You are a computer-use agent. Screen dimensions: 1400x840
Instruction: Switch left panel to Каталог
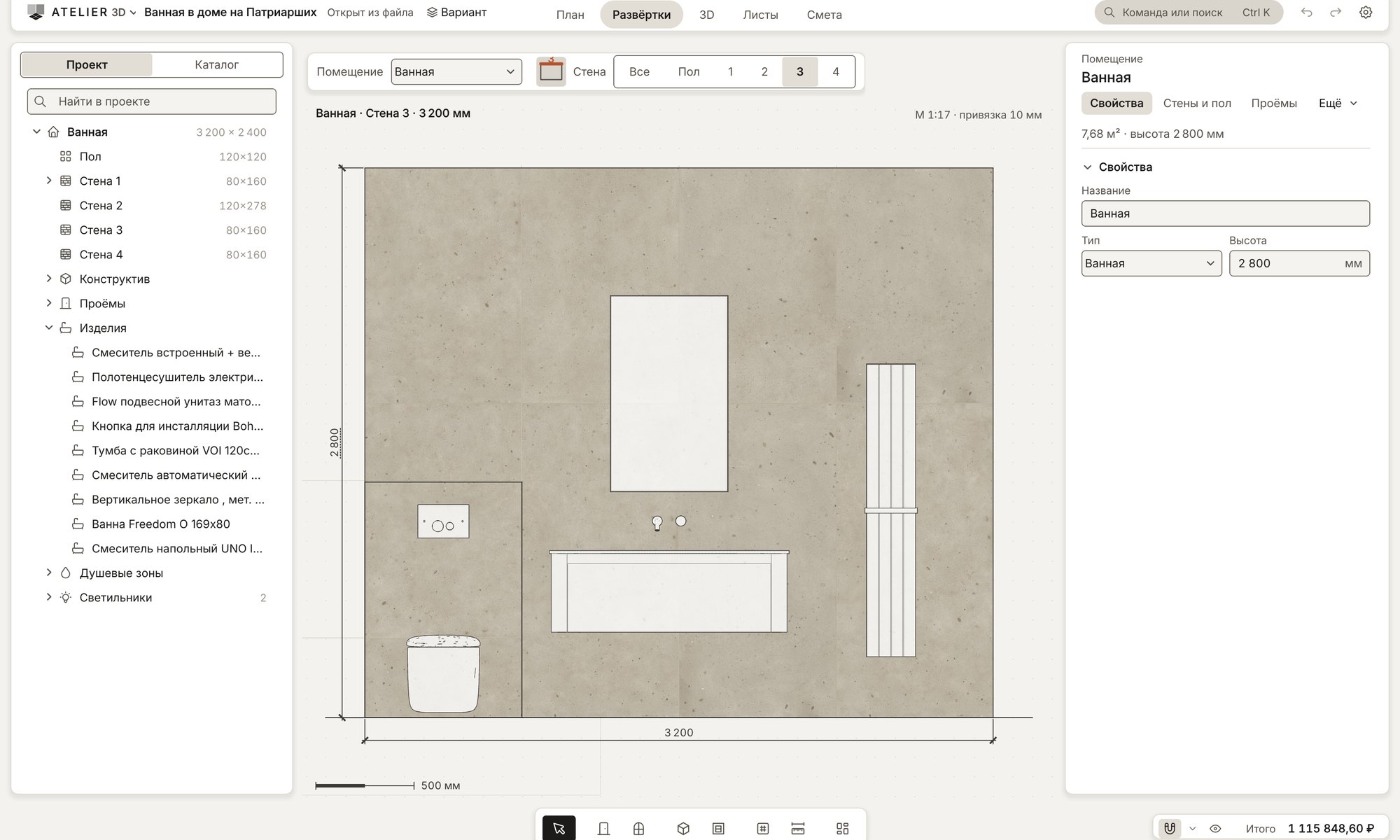tap(216, 64)
